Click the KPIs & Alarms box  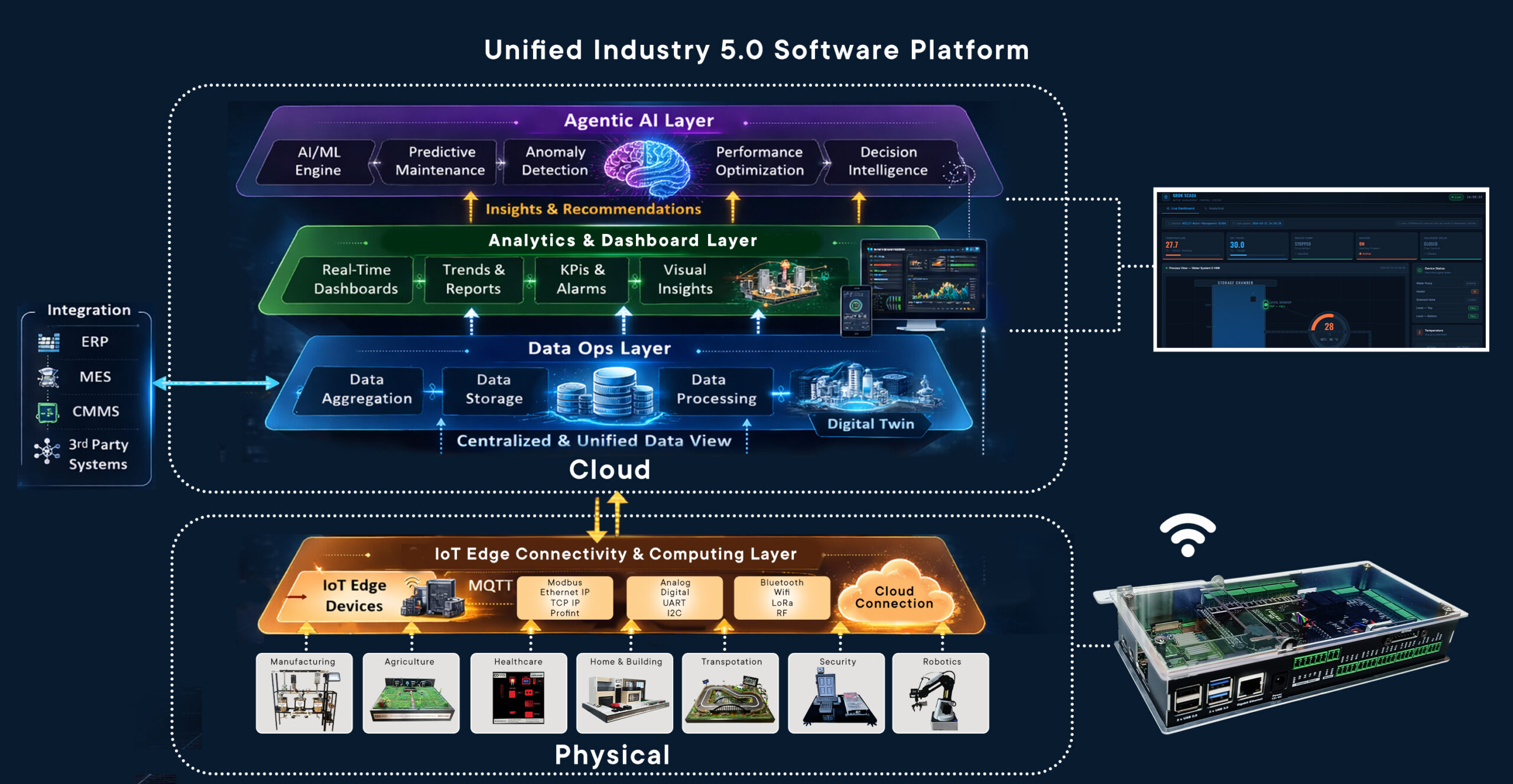[582, 279]
